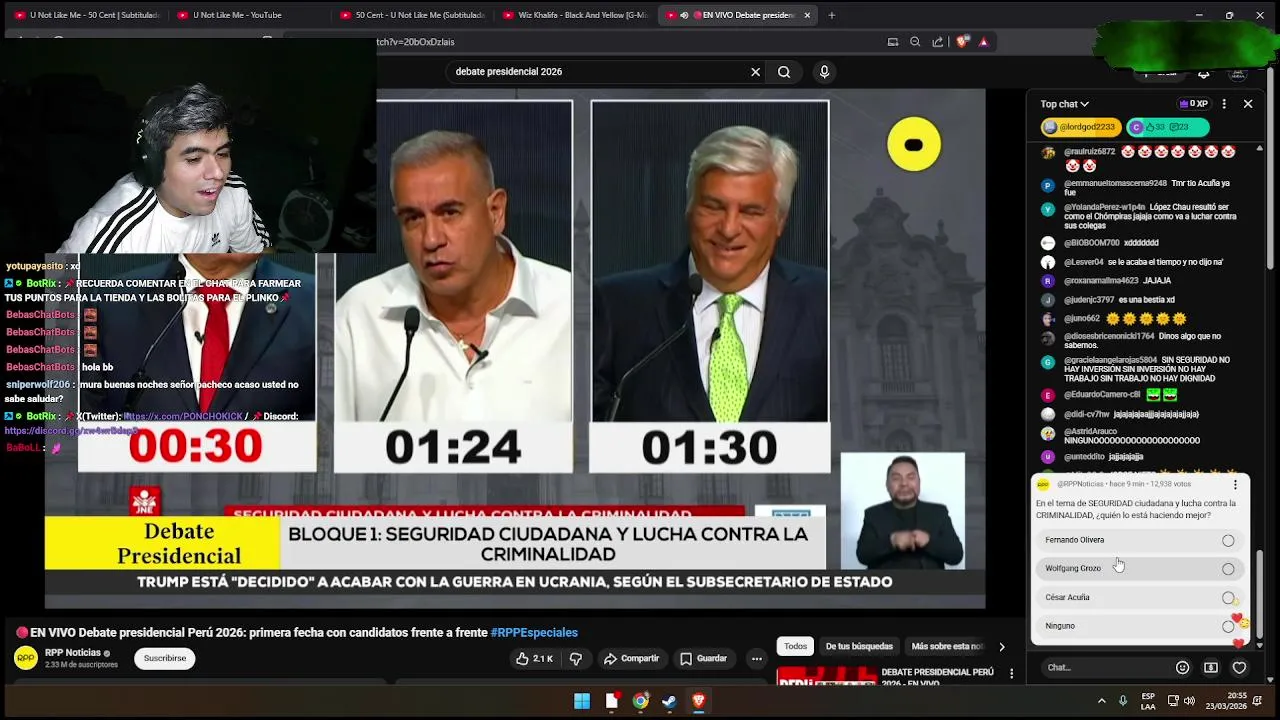Open the live chat three-dot options menu
This screenshot has width=1280, height=720.
point(1224,104)
